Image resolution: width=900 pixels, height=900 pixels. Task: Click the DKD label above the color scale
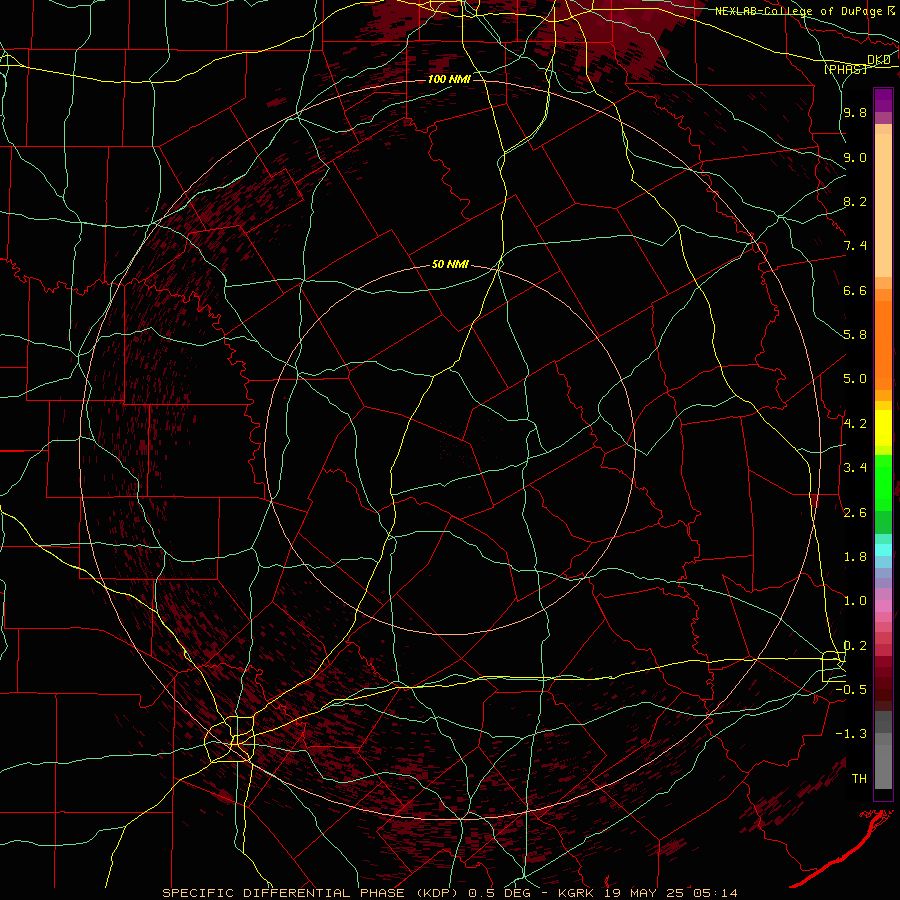click(879, 60)
